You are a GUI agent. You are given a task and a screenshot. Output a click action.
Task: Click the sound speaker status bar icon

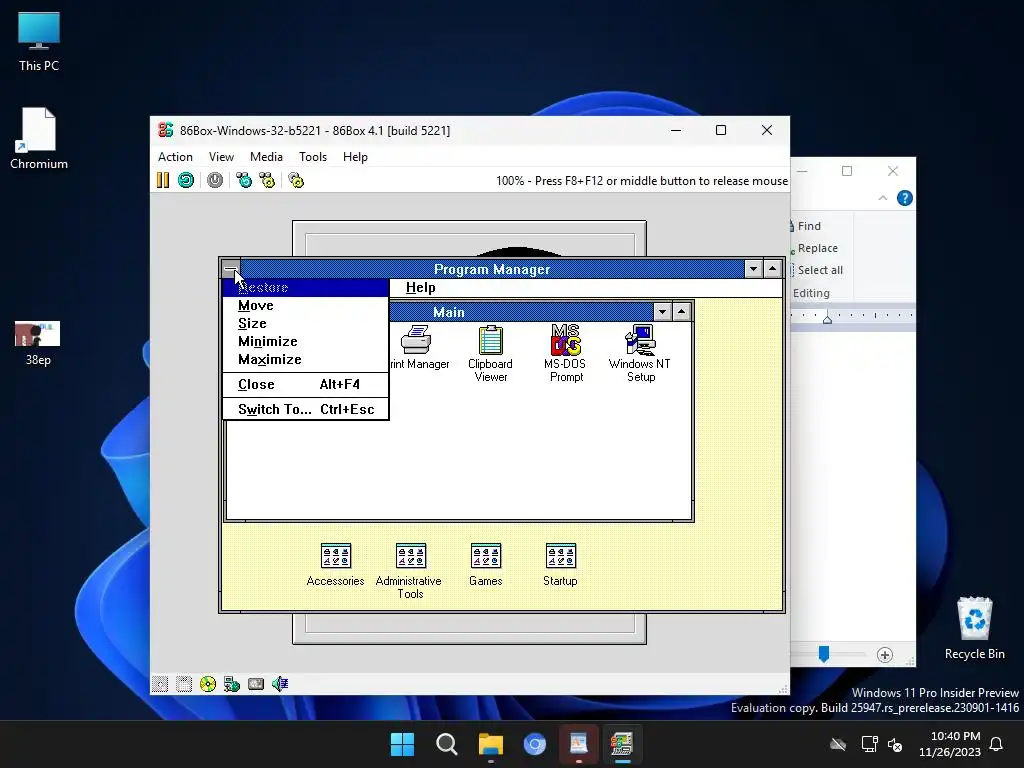[x=280, y=684]
